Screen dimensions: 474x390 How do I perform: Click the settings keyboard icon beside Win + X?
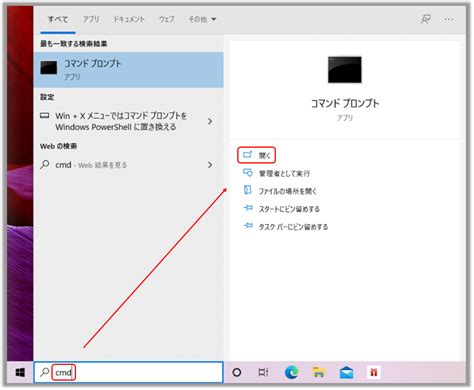click(45, 116)
